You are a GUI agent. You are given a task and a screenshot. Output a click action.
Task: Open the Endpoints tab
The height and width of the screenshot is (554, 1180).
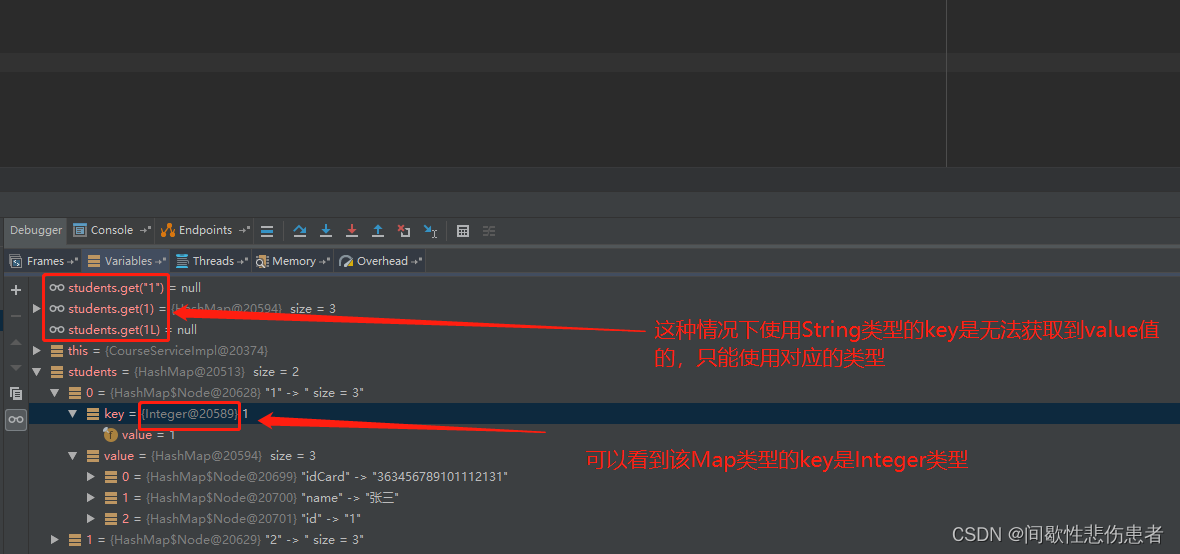(204, 231)
